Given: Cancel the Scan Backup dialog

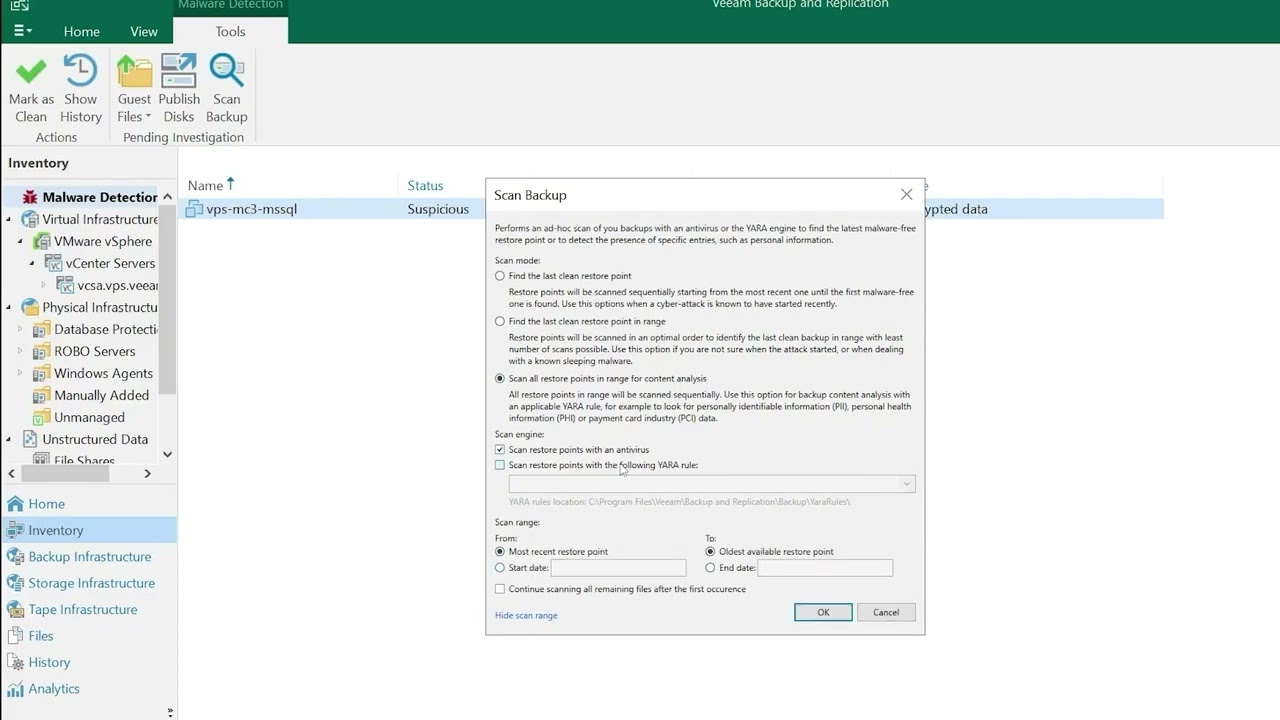Looking at the screenshot, I should point(886,612).
